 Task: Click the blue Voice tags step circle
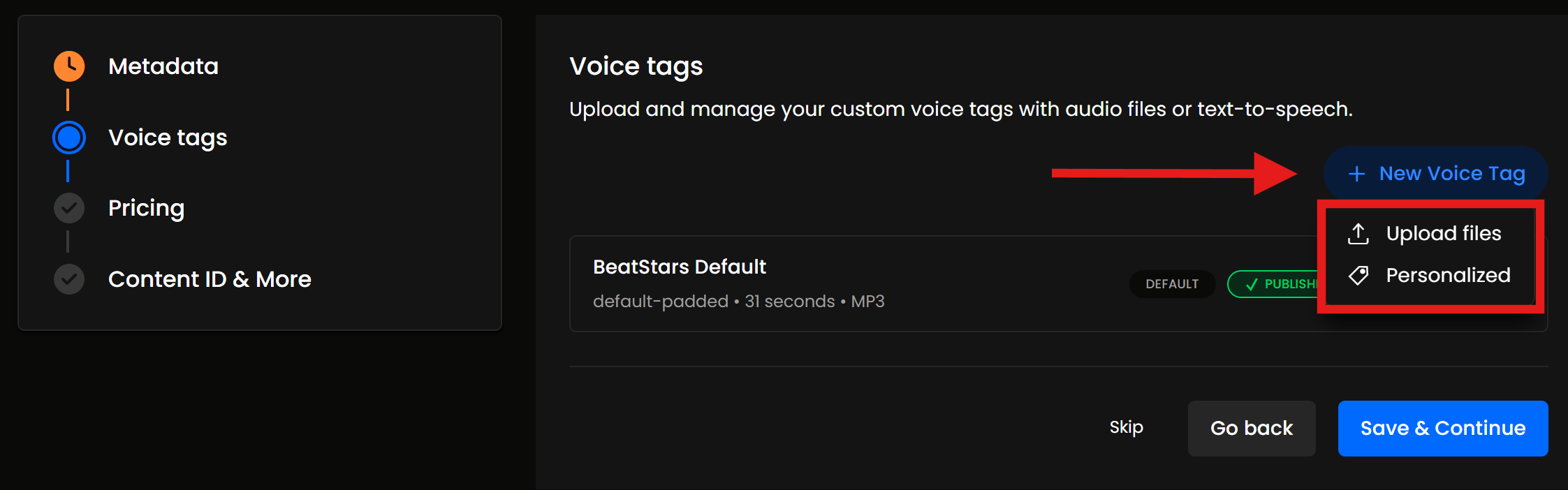[69, 138]
